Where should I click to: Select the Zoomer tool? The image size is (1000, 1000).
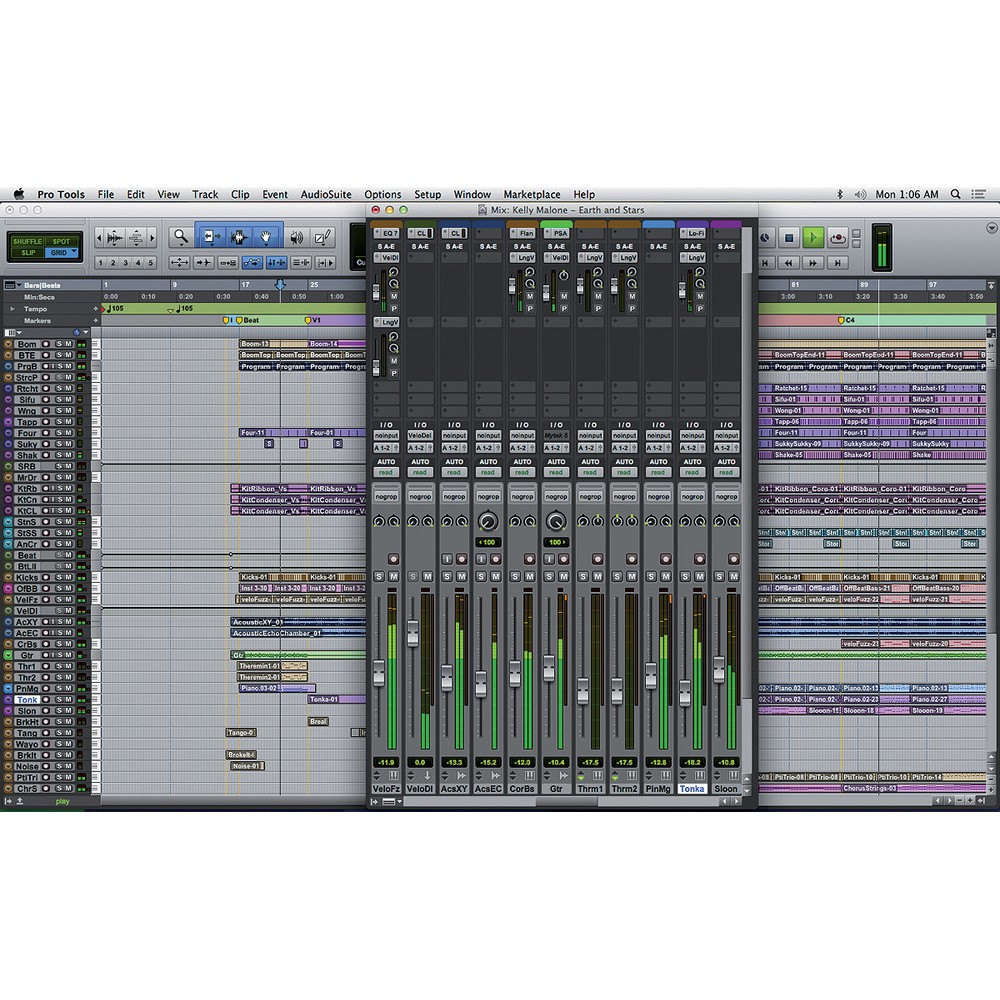(181, 238)
